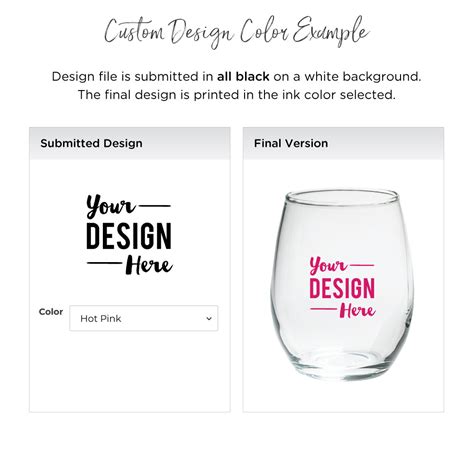The image size is (474, 474).
Task: Click the base of the wine glass
Action: [342, 367]
